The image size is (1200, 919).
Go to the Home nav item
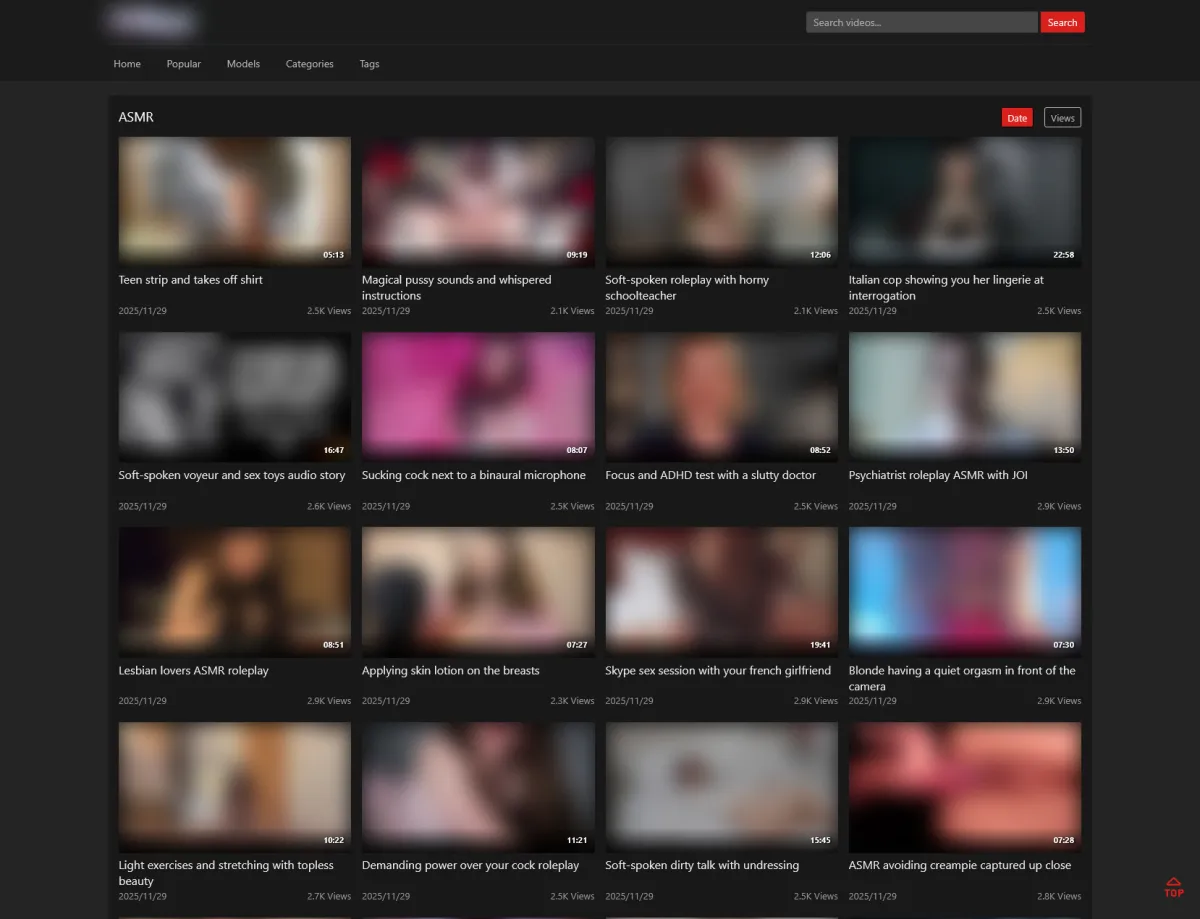click(127, 64)
